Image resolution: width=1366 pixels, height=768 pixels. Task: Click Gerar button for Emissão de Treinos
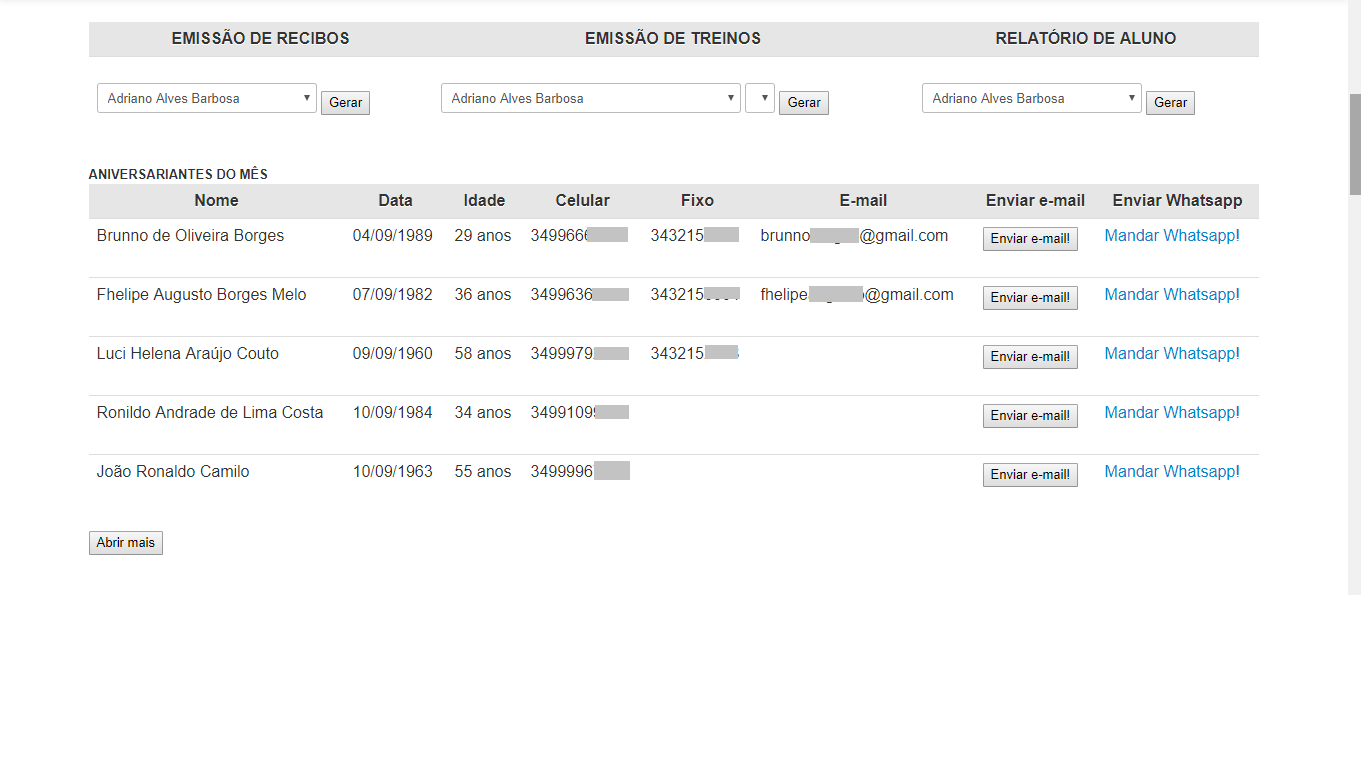coord(803,103)
